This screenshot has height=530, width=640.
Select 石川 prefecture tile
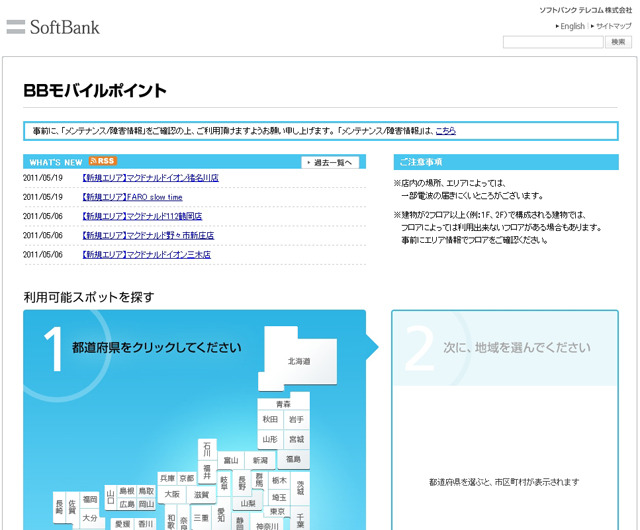[207, 449]
